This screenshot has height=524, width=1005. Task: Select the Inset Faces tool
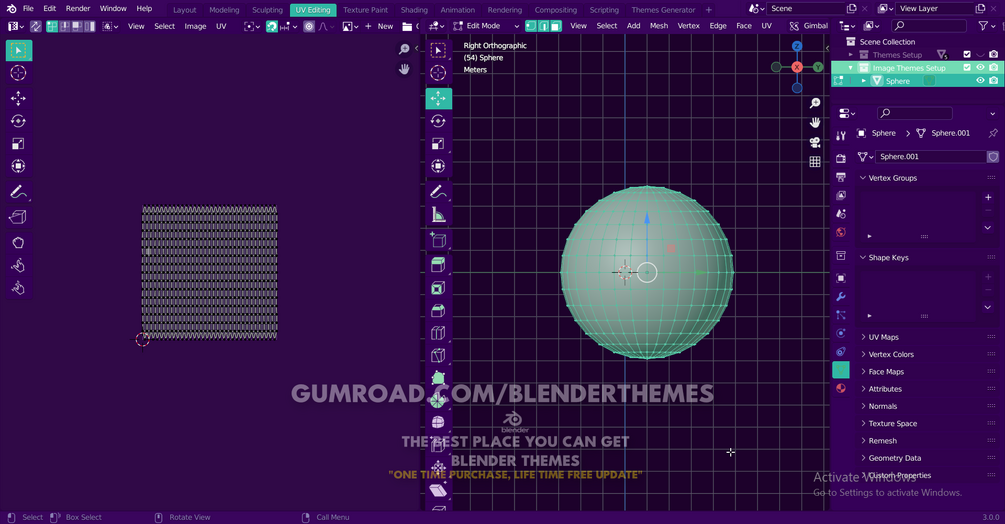pyautogui.click(x=438, y=288)
